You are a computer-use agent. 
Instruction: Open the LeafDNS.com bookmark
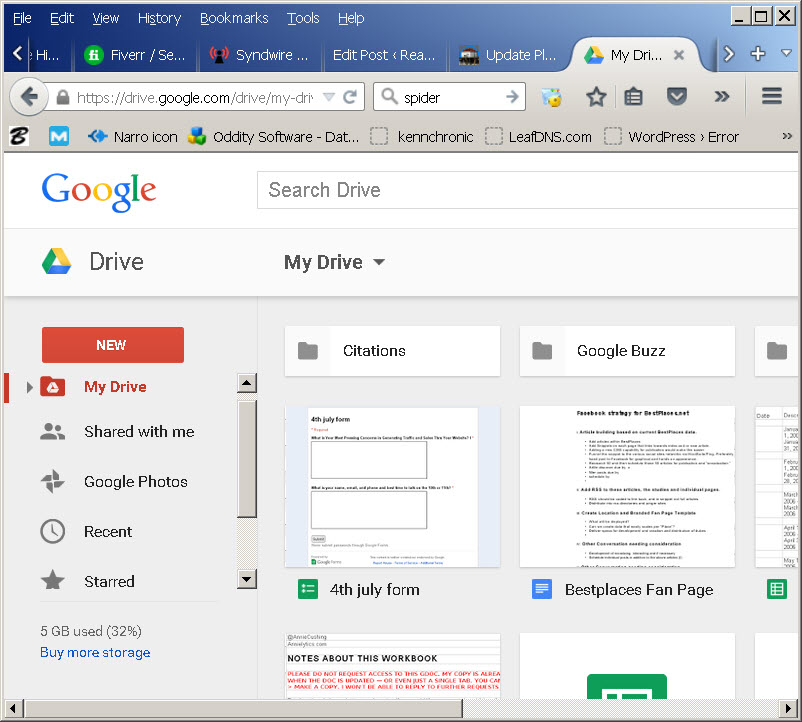click(x=538, y=137)
